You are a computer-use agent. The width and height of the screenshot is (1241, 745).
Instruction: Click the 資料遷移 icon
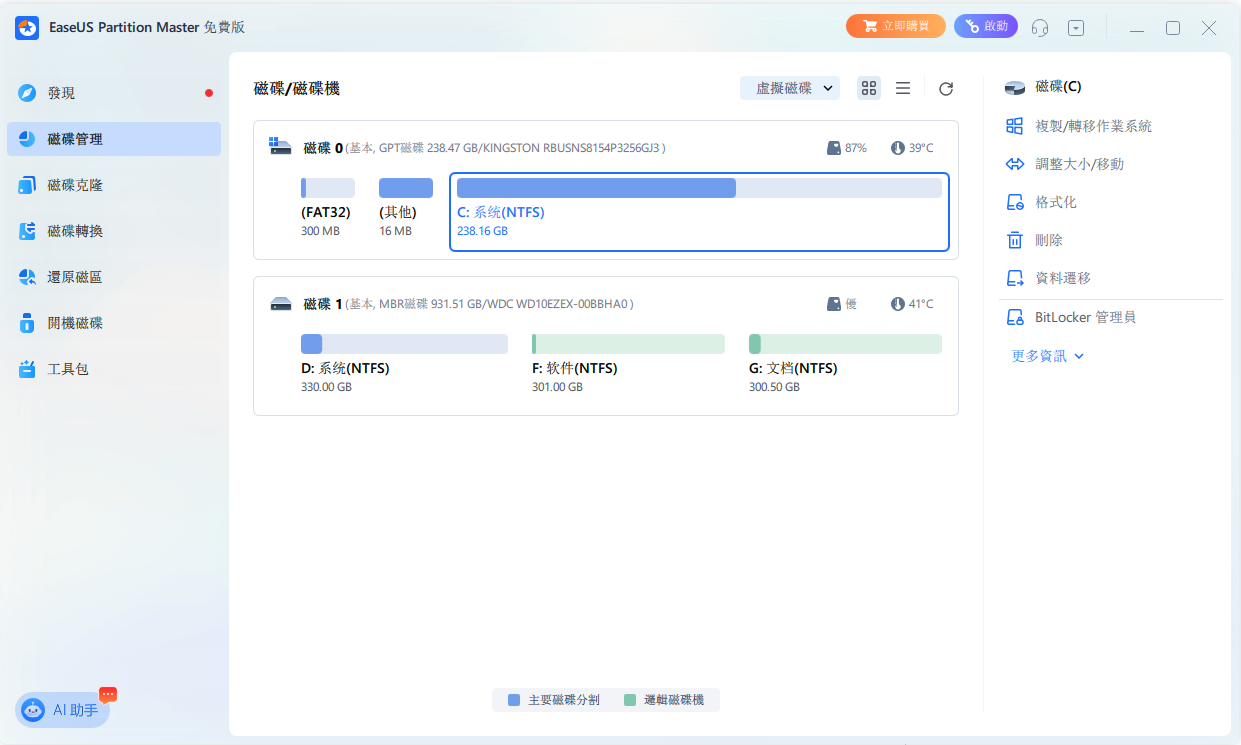[x=1015, y=278]
